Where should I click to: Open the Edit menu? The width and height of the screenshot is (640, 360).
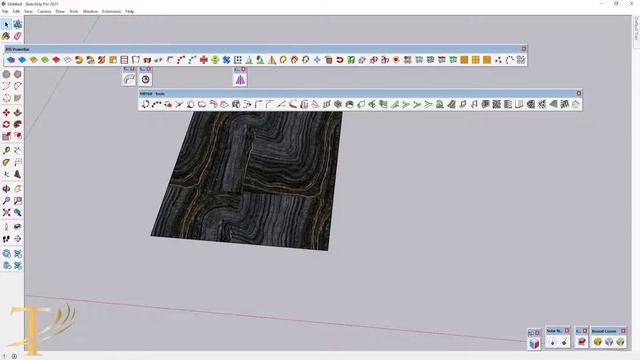16,11
